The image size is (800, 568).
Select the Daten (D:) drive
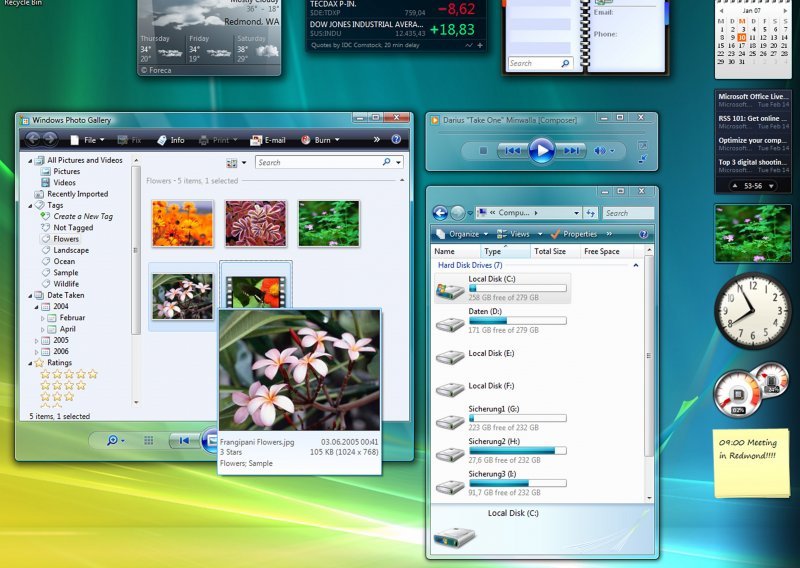[502, 320]
